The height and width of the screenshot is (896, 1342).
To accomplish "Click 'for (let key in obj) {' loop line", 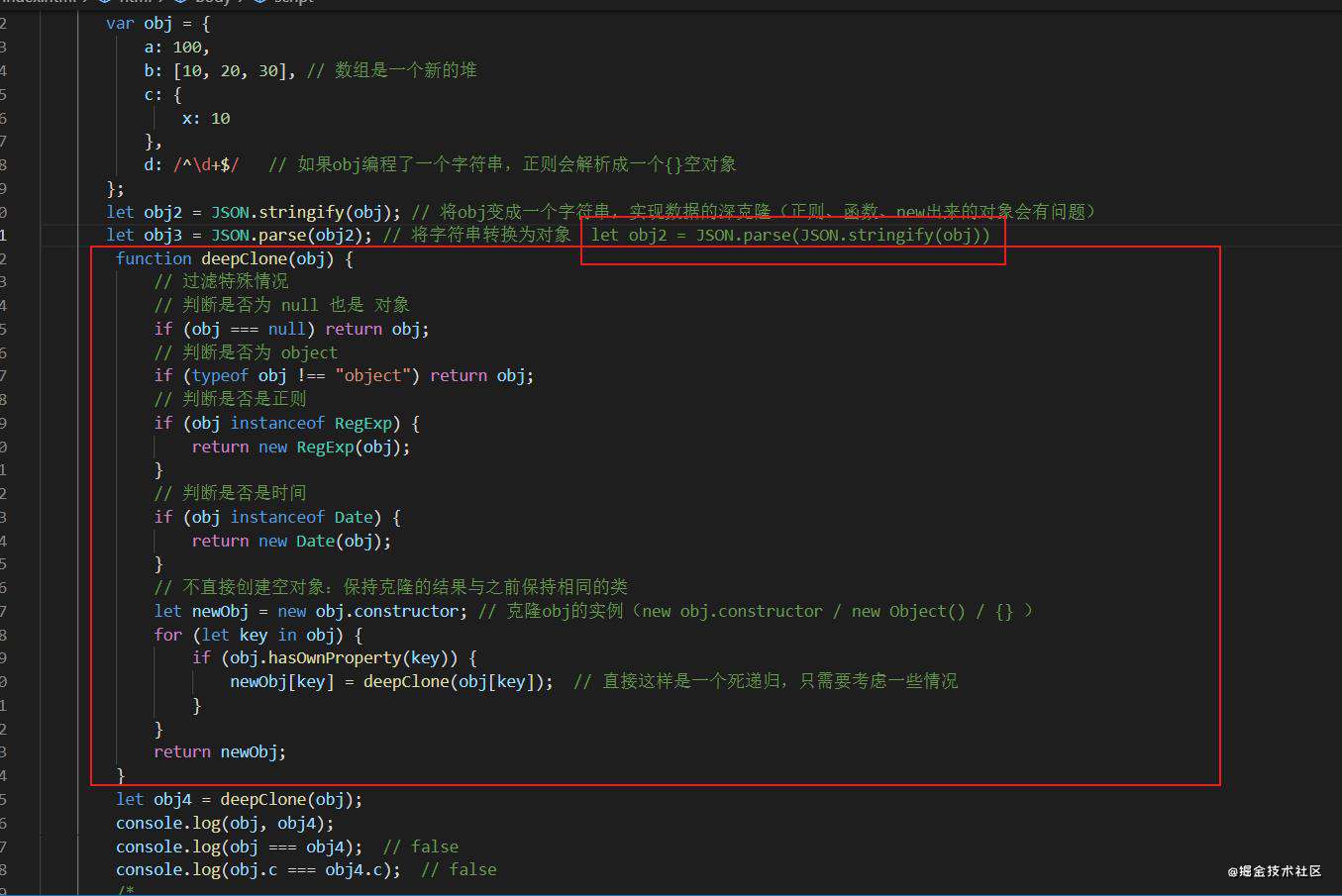I will [x=258, y=635].
